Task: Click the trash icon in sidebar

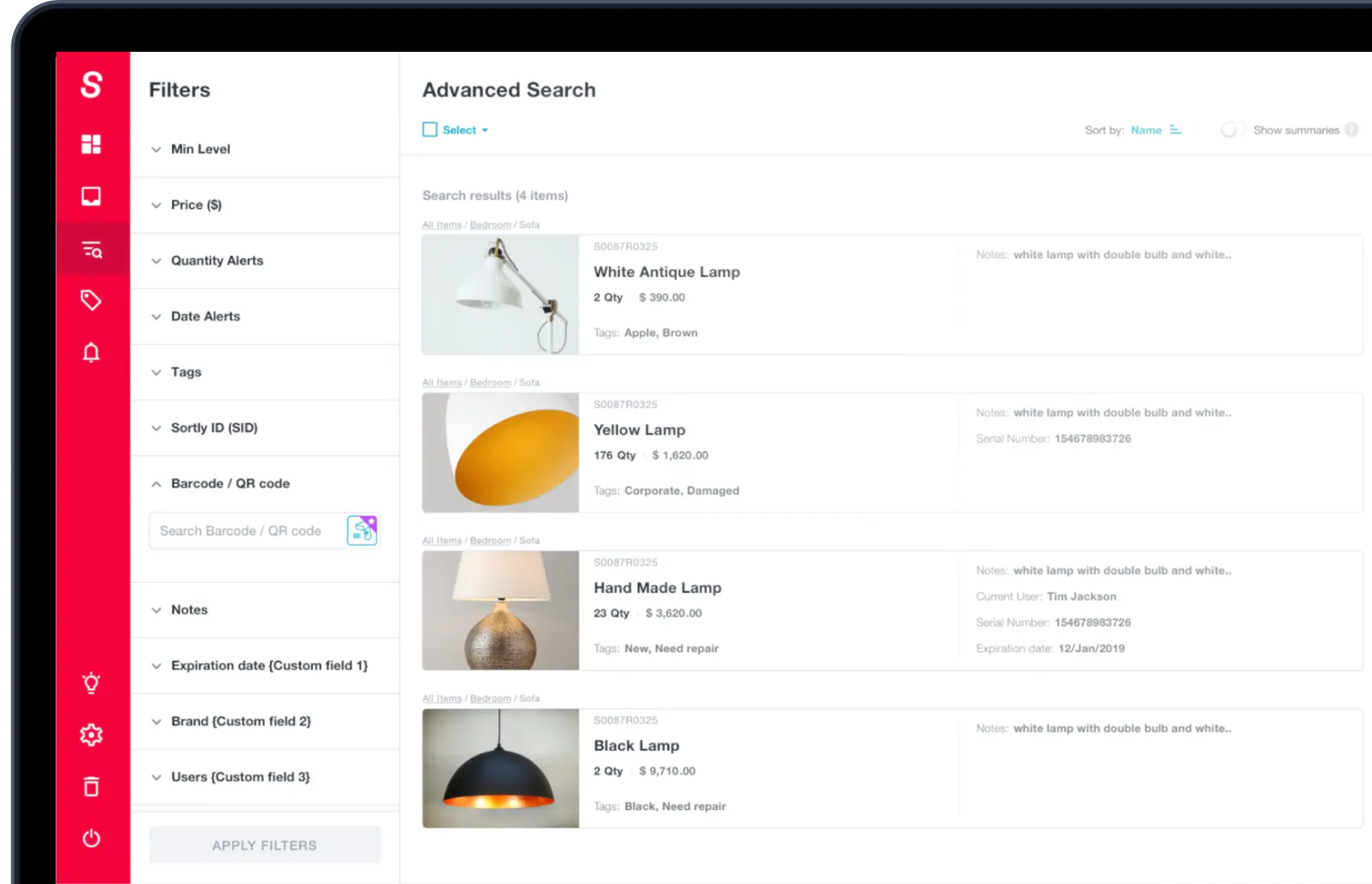Action: (x=91, y=786)
